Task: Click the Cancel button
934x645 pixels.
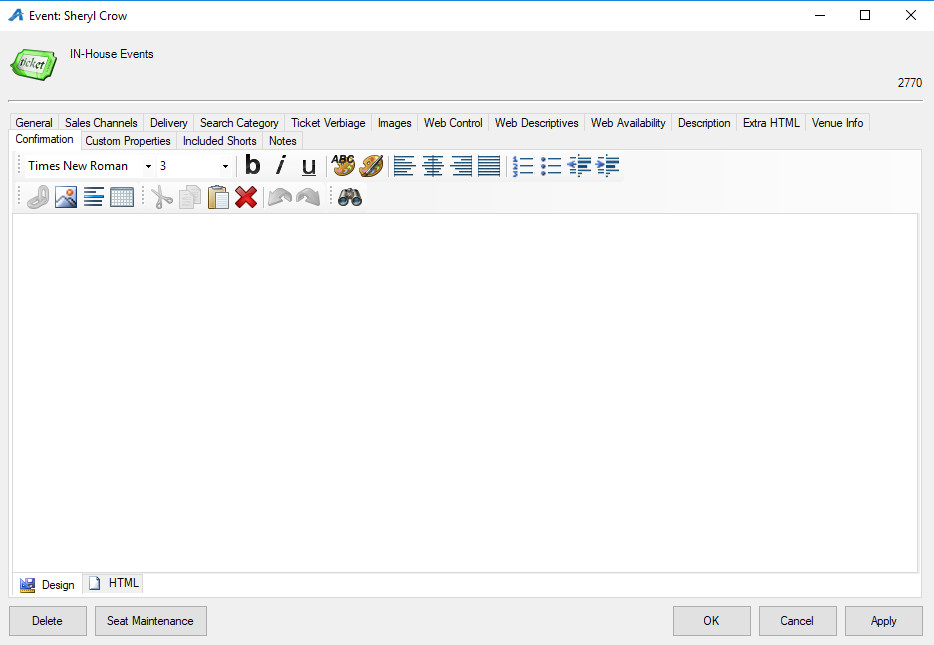Action: [x=798, y=621]
